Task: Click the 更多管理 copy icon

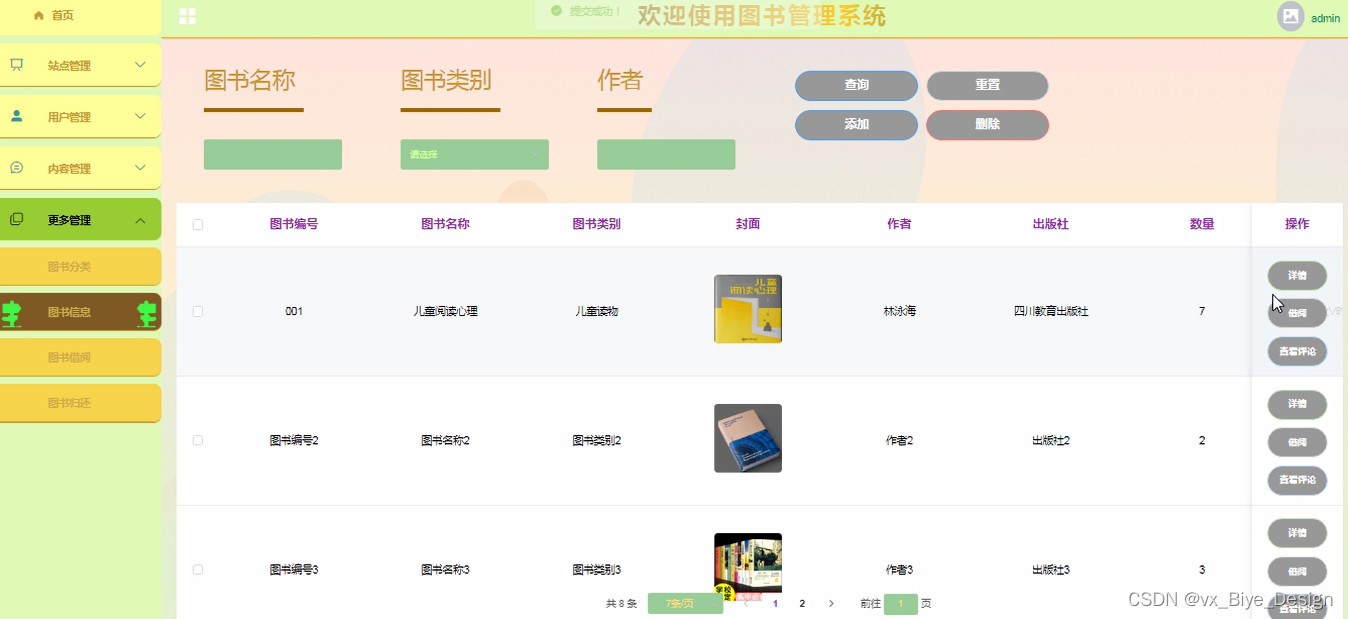Action: (17, 220)
